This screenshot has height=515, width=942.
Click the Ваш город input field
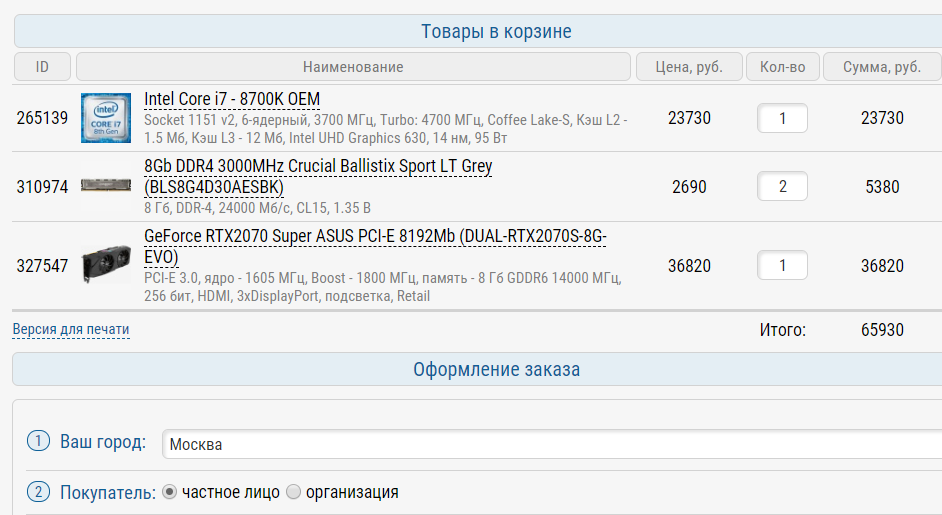(550, 444)
